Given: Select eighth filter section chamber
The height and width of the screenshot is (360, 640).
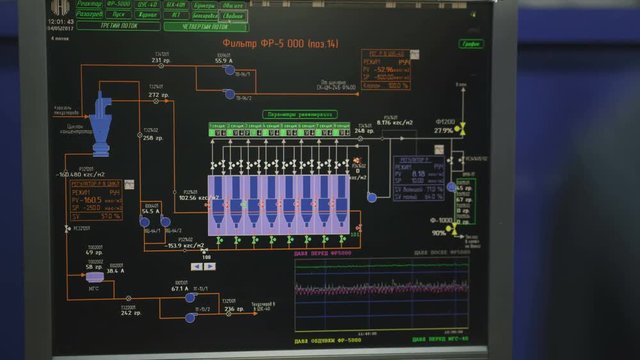Looking at the screenshot, I should click(x=341, y=205).
